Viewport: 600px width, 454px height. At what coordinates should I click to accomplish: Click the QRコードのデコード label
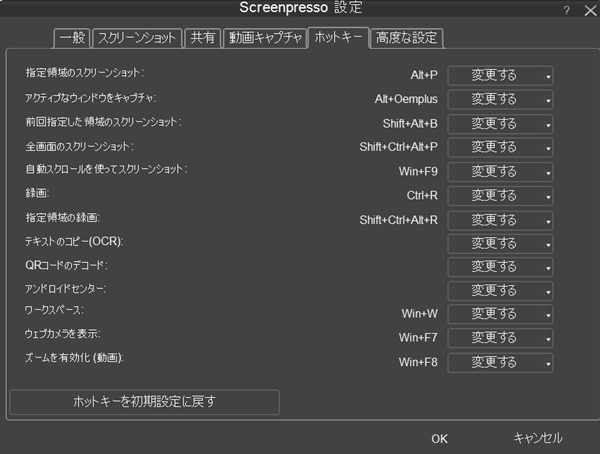[66, 265]
